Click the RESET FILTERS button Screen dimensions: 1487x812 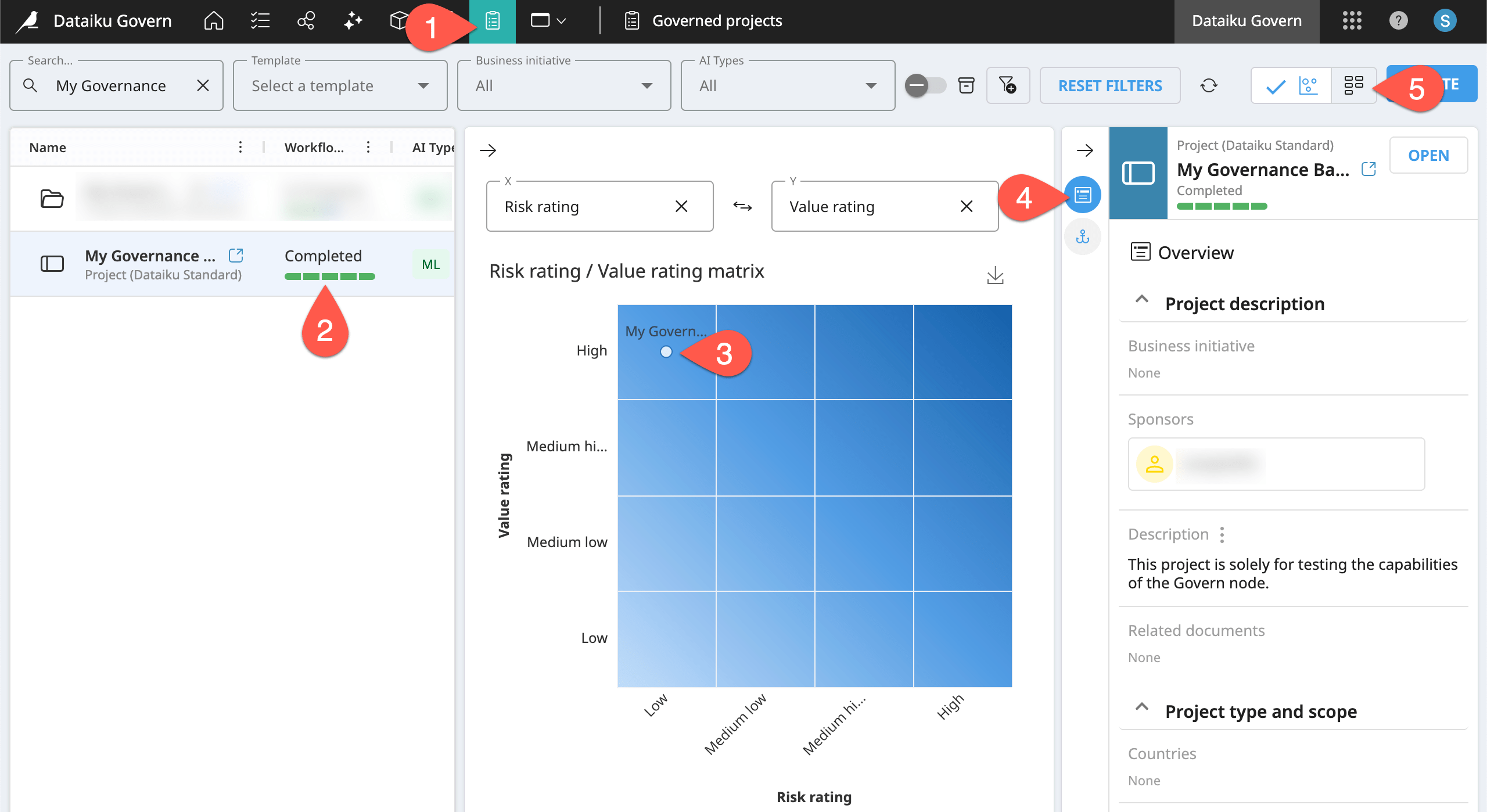pos(1110,85)
